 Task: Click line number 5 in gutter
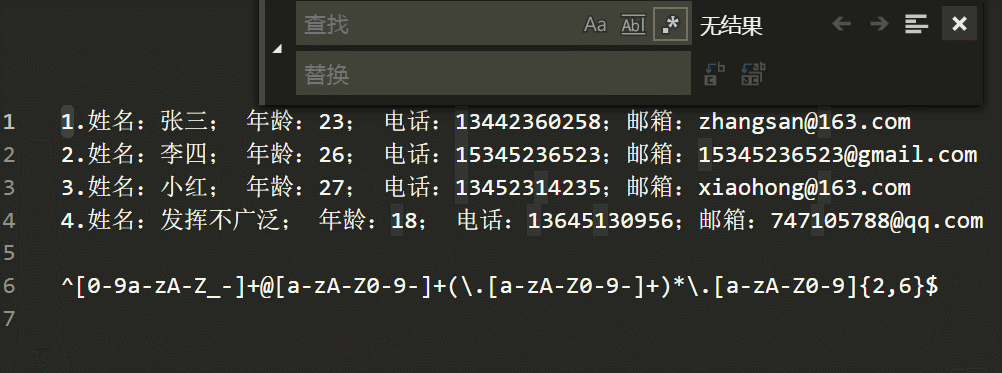[x=8, y=254]
